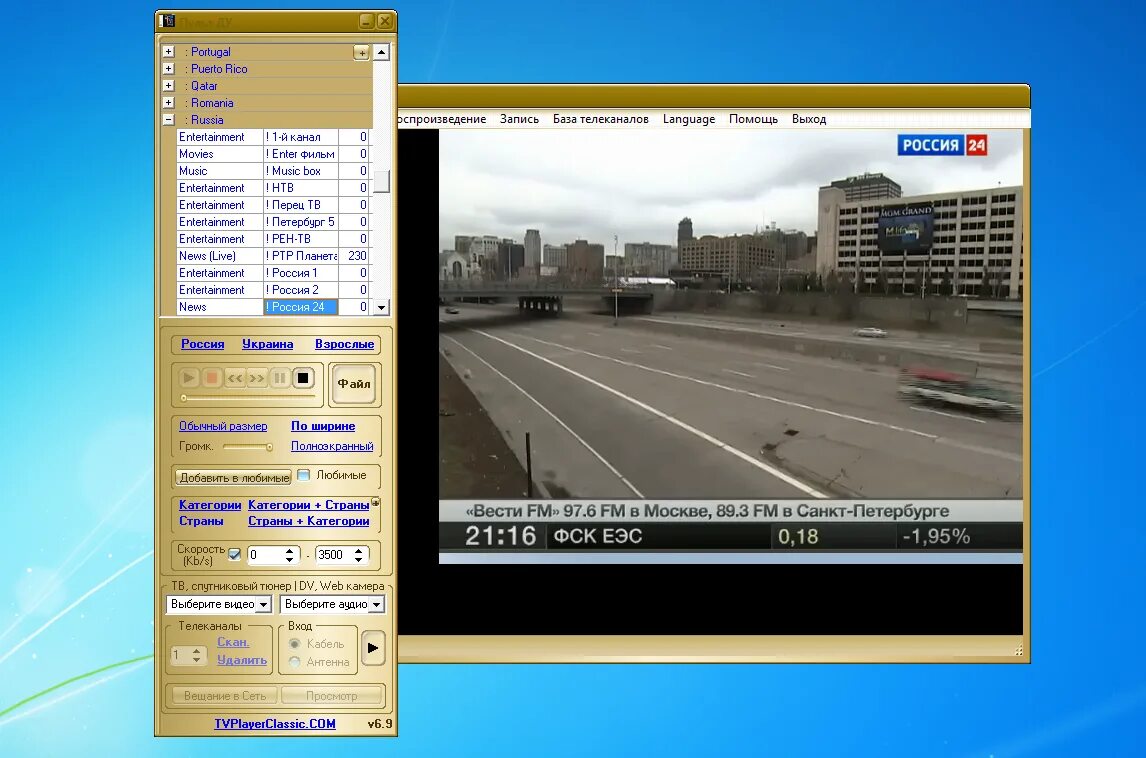This screenshot has width=1146, height=758.
Task: Expand the Romania country node
Action: (x=168, y=103)
